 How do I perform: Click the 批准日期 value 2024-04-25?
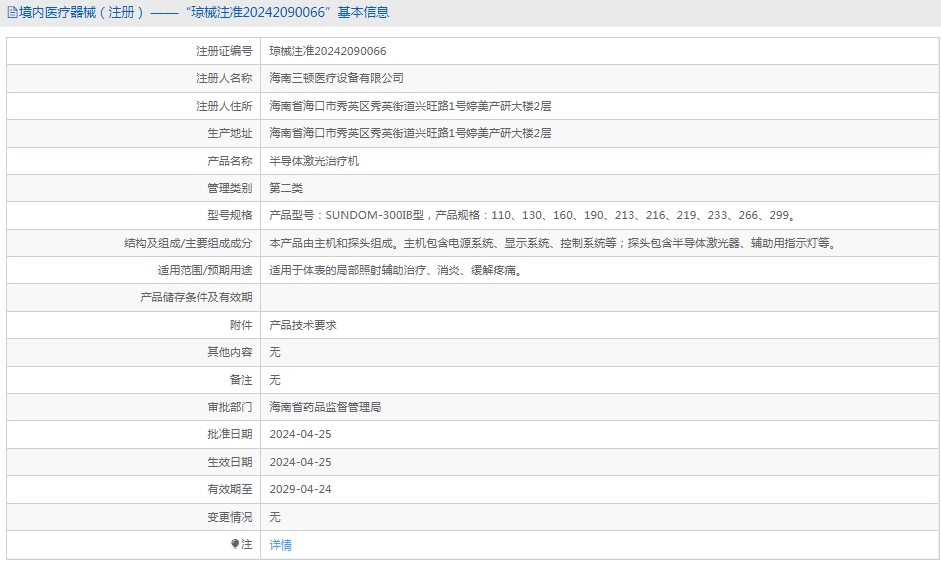tap(300, 434)
